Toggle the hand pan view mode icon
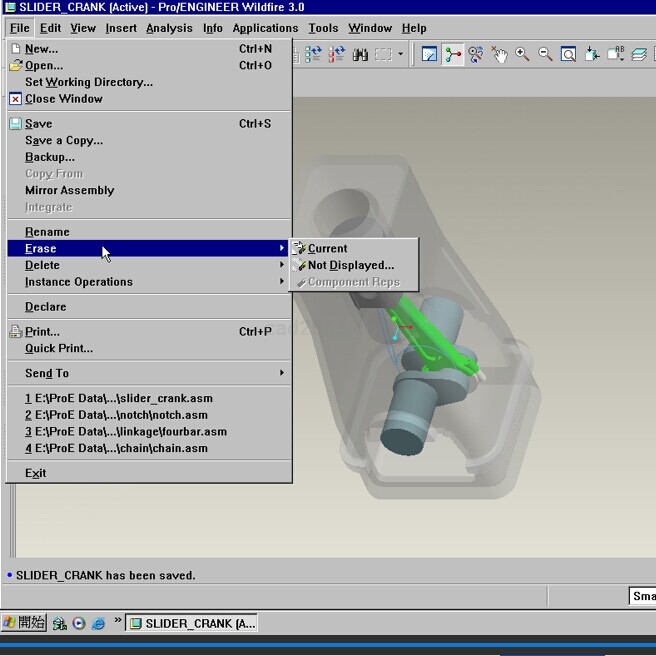Image resolution: width=656 pixels, height=656 pixels. coord(499,54)
